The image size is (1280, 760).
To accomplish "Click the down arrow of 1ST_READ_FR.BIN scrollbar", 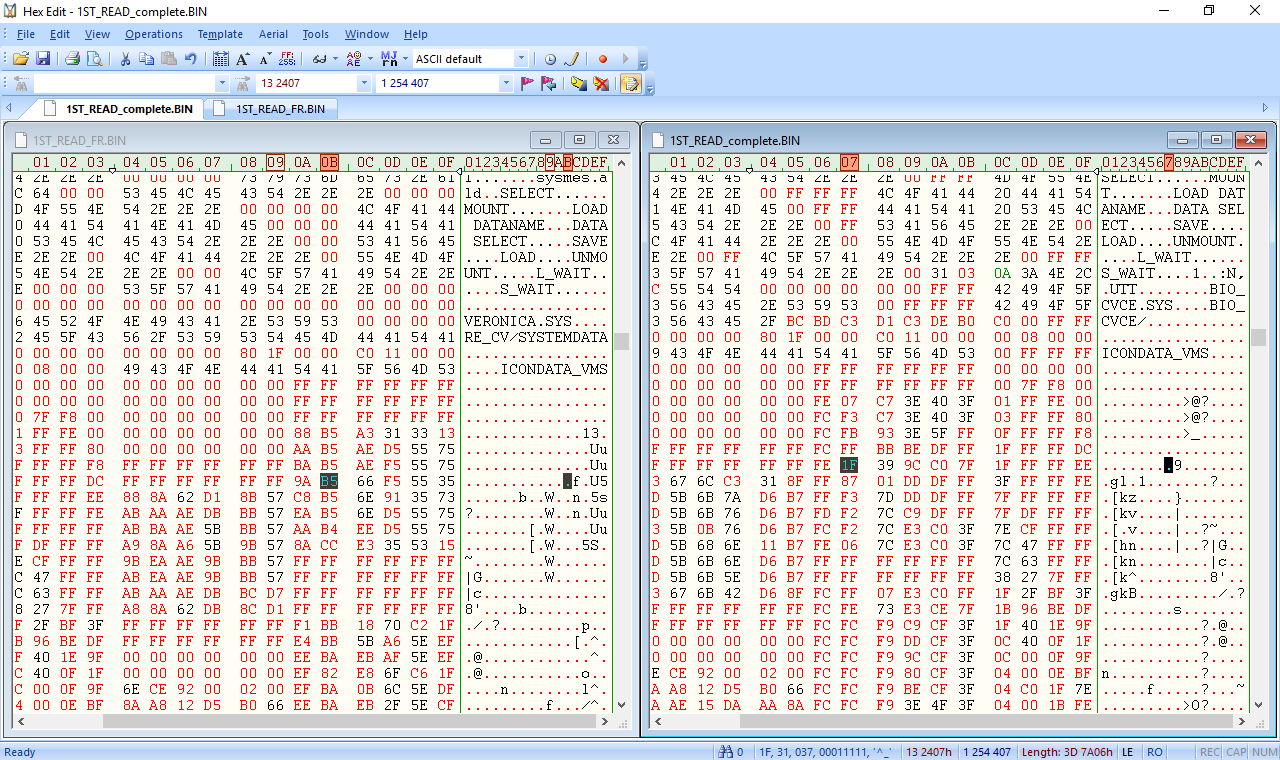I will click(622, 704).
